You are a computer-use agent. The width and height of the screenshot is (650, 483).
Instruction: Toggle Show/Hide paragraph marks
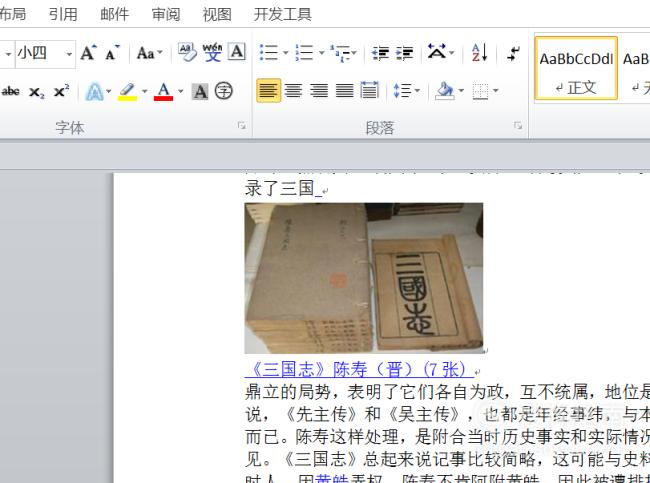pyautogui.click(x=514, y=53)
